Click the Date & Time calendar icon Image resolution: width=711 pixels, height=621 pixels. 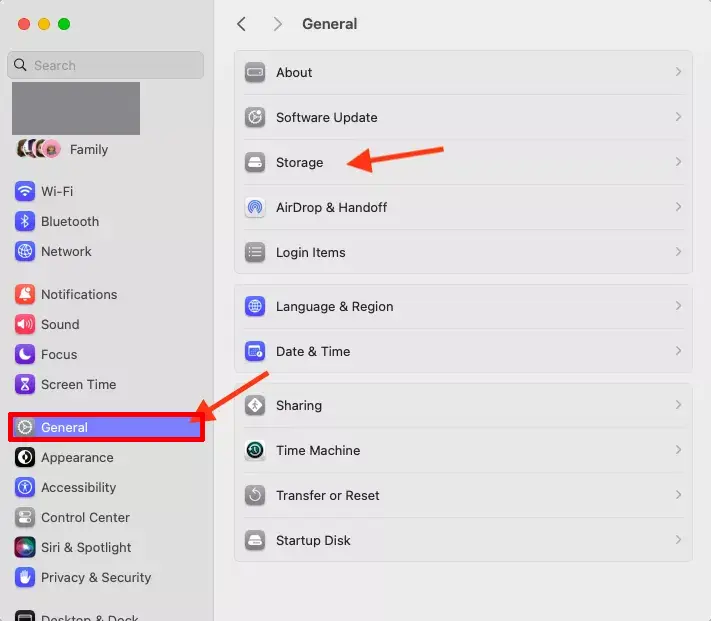click(x=255, y=351)
